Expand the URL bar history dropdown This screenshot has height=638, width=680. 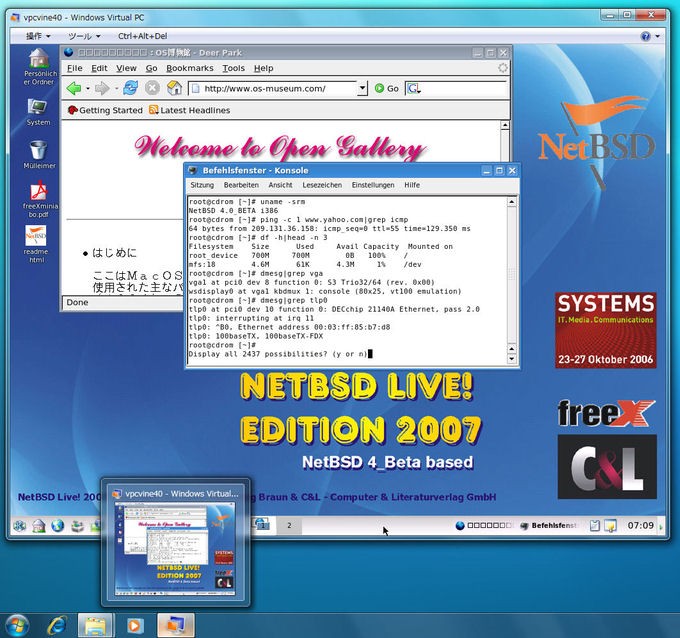pyautogui.click(x=362, y=88)
